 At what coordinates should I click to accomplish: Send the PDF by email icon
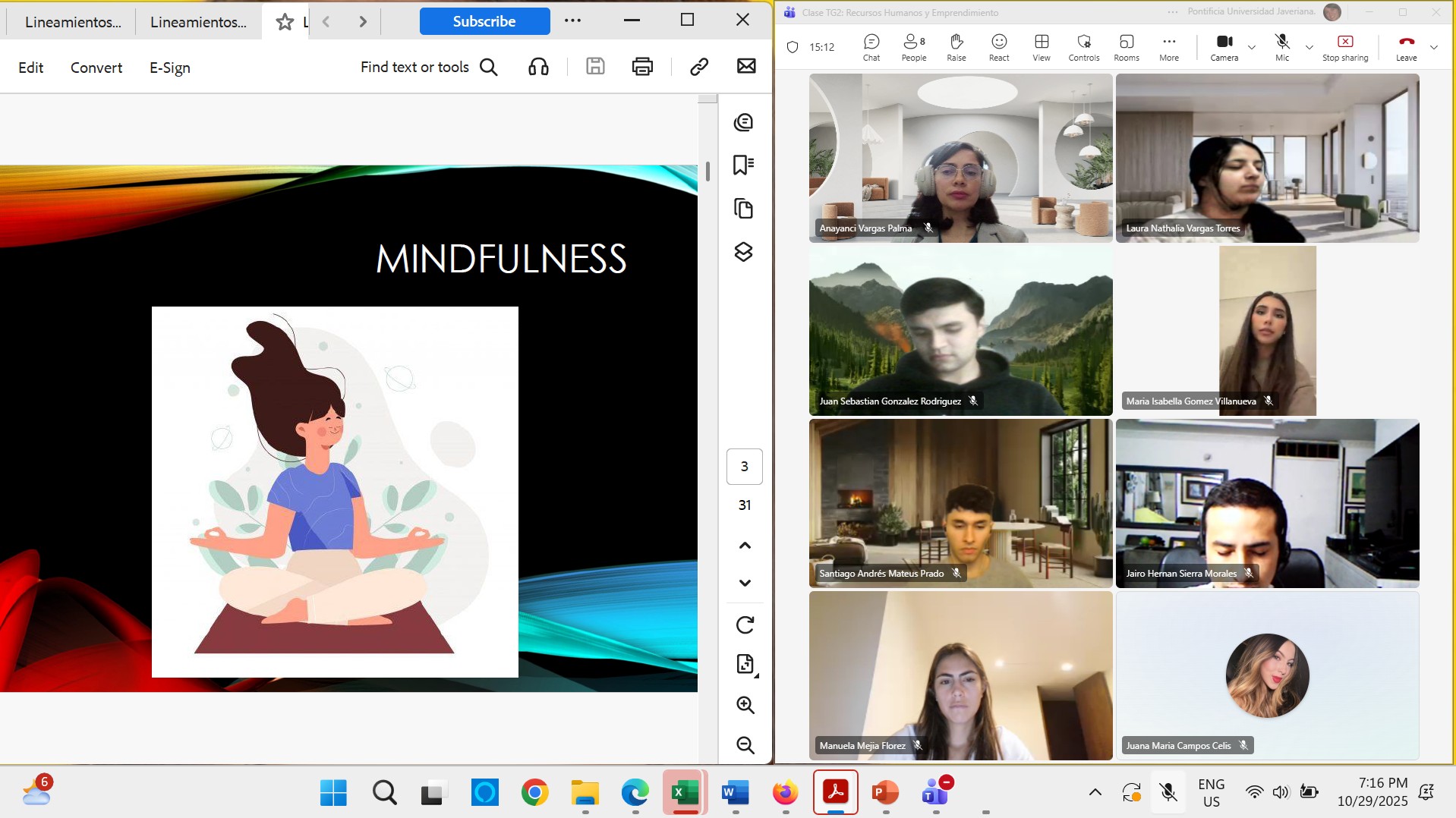point(746,67)
